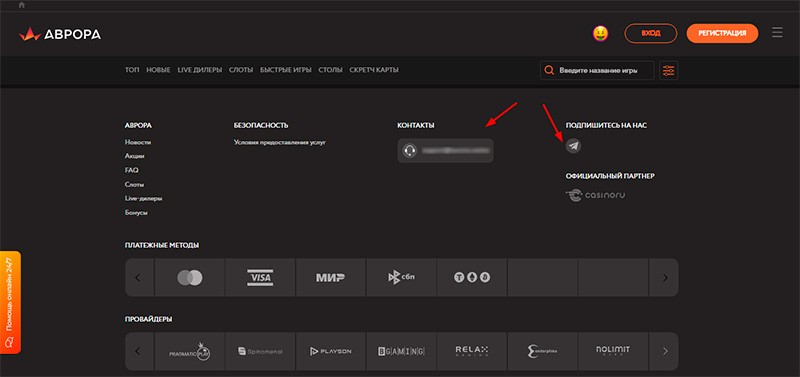Switch to the НОВЫЕ category
Viewport: 800px width, 377px height.
158,70
